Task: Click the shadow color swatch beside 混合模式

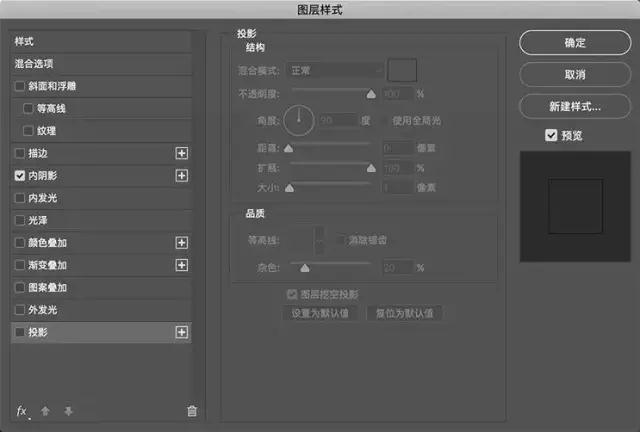Action: coord(402,71)
